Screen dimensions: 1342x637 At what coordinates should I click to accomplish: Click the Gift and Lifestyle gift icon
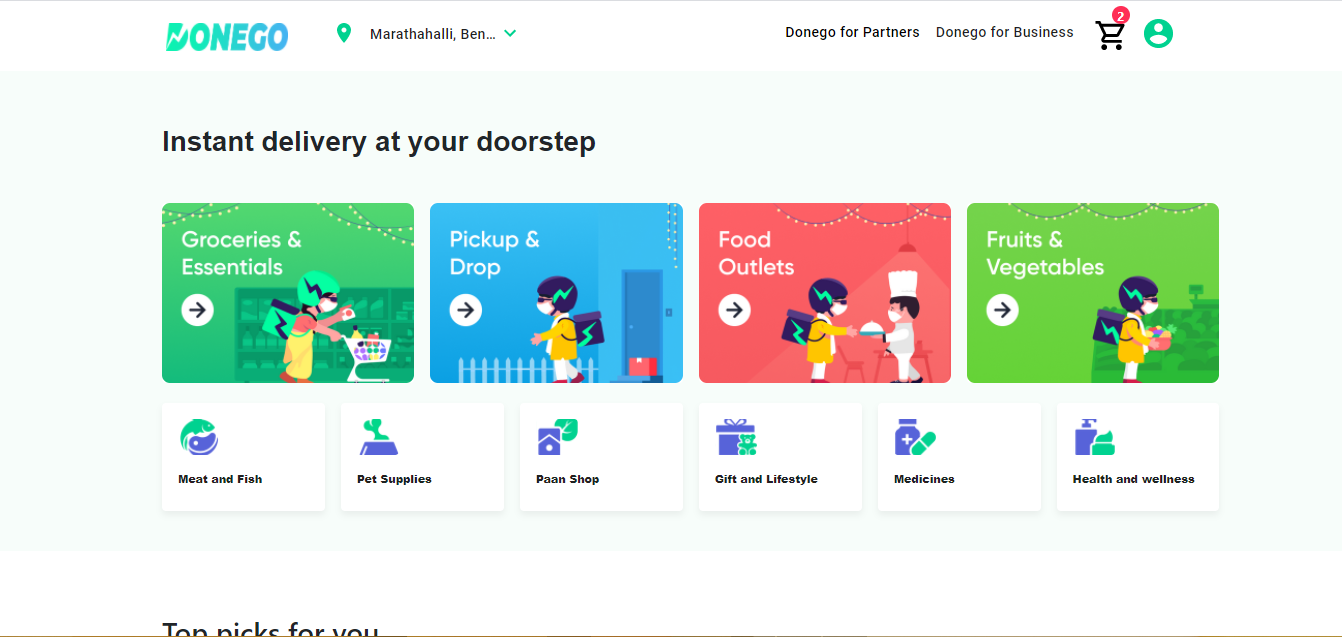pyautogui.click(x=736, y=437)
